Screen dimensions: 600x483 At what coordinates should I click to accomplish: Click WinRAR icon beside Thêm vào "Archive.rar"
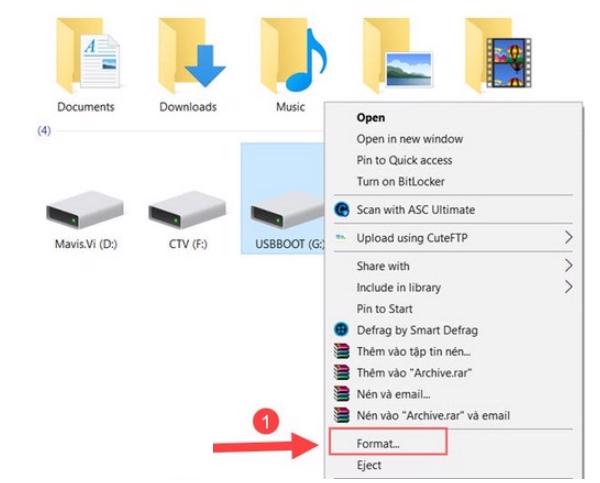click(341, 372)
